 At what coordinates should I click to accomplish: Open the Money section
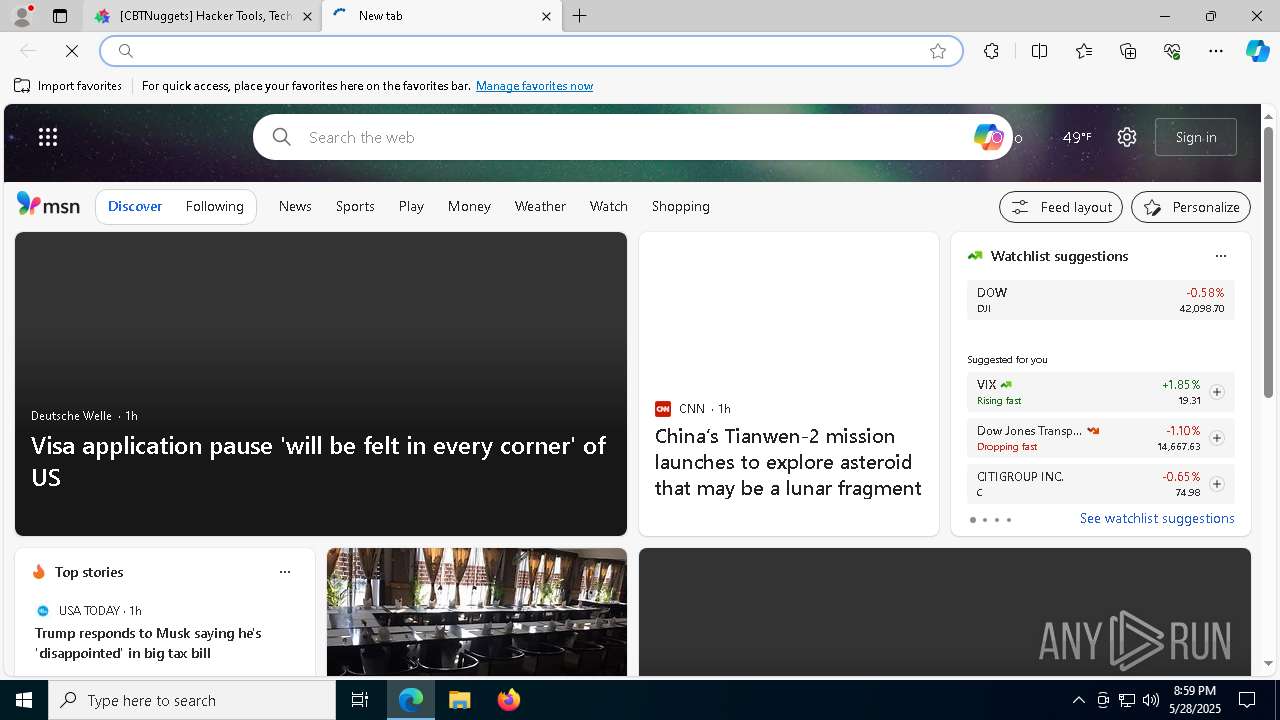(469, 206)
